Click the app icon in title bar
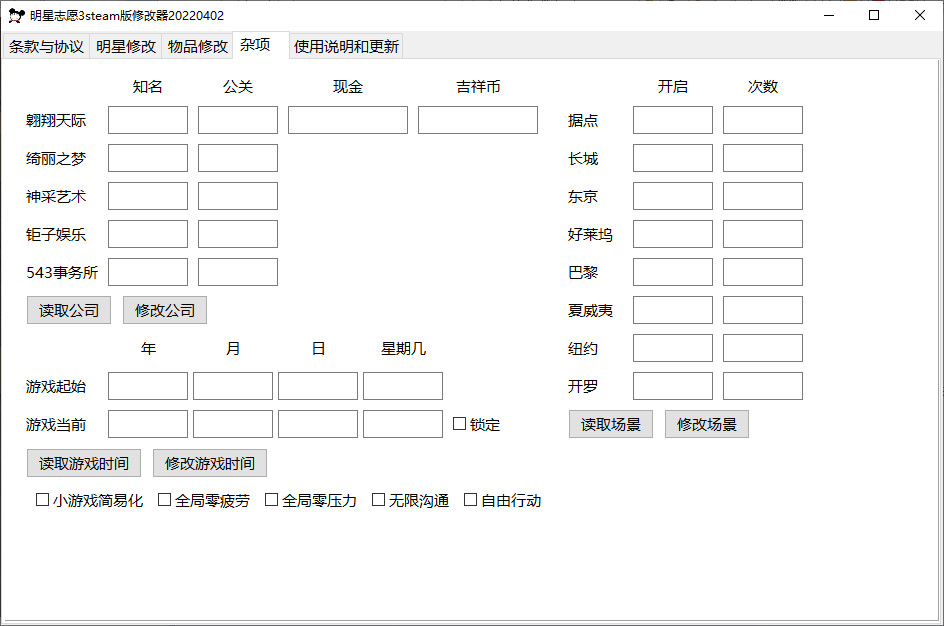The image size is (944, 626). tap(17, 15)
